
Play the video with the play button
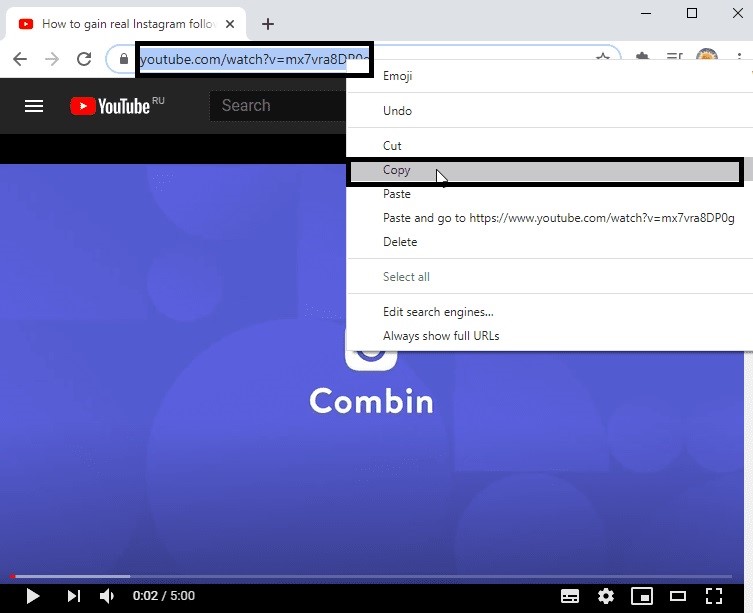(x=33, y=596)
